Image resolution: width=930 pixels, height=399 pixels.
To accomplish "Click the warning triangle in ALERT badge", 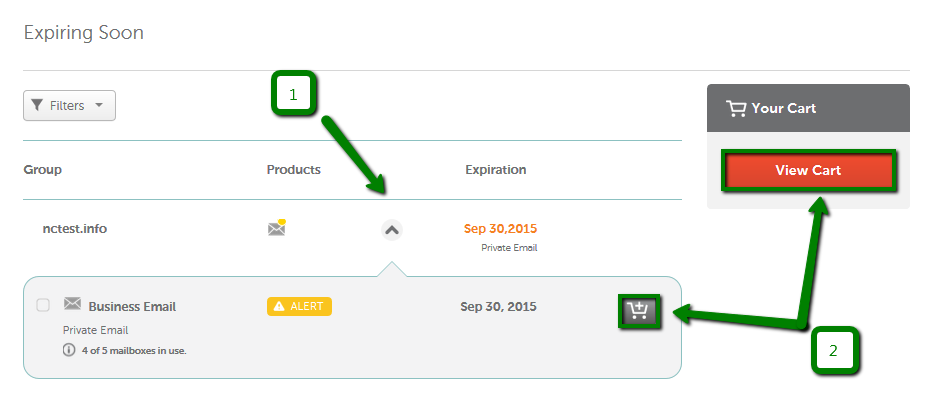I will click(278, 307).
